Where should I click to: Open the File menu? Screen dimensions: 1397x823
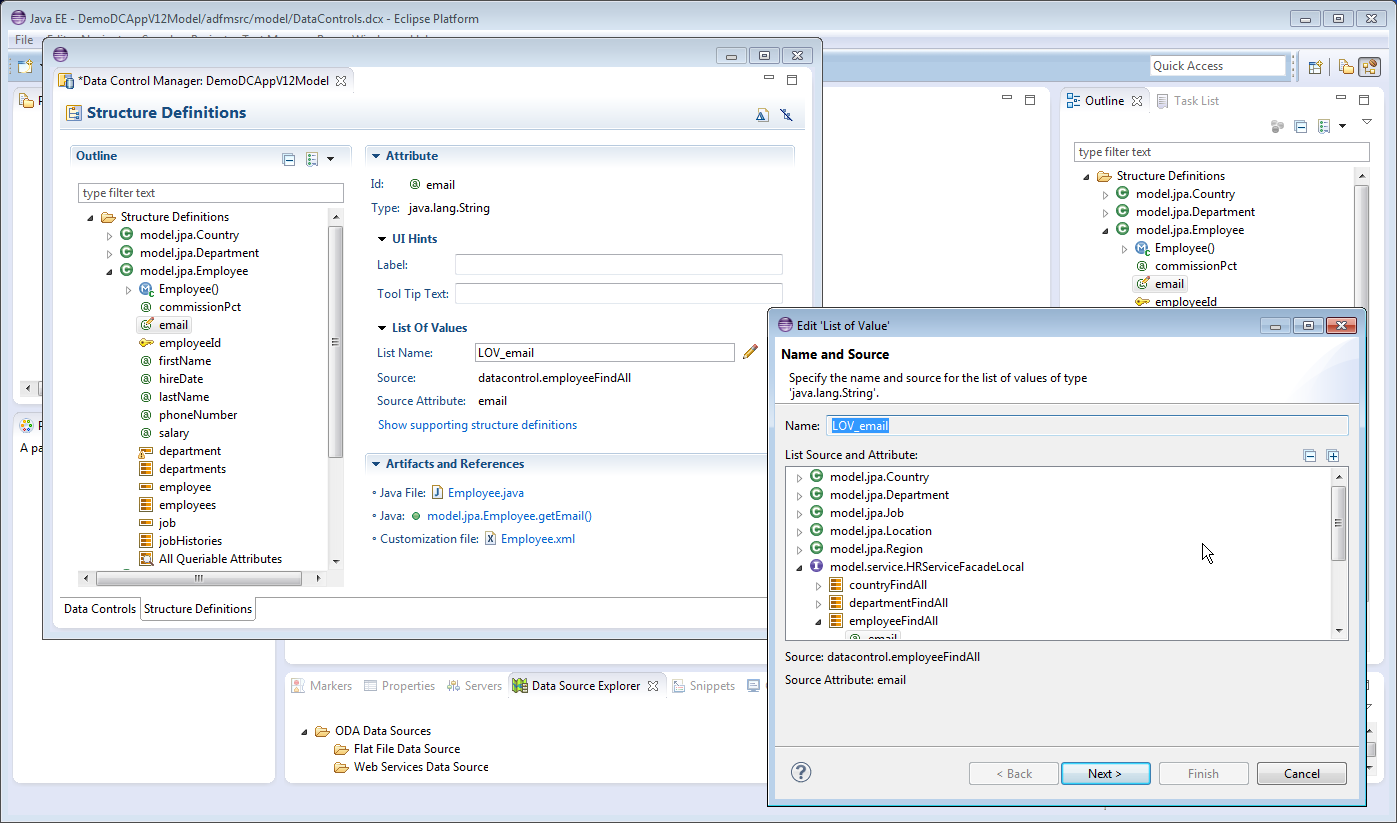[x=24, y=39]
